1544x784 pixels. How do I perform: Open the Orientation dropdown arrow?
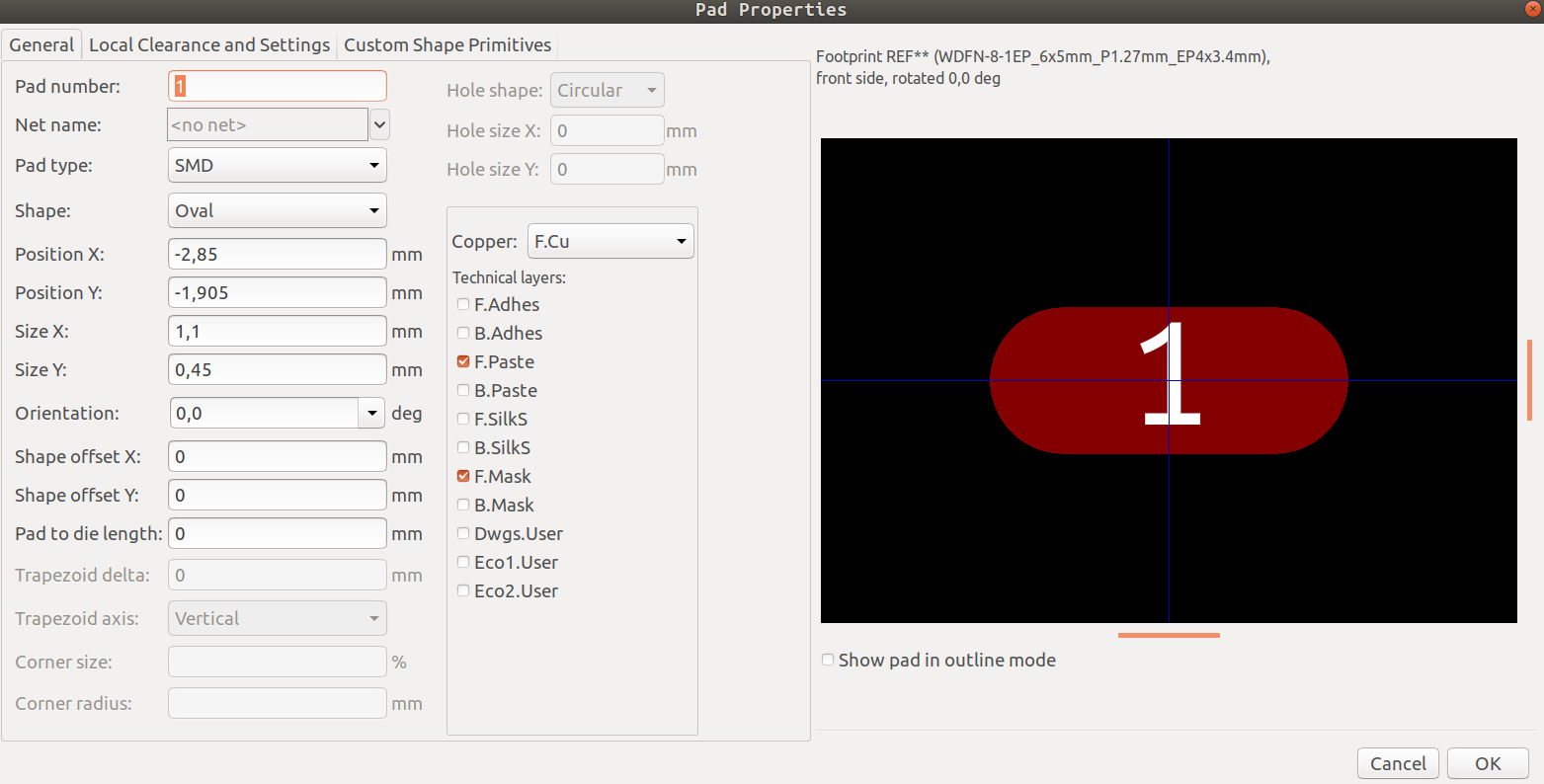click(371, 413)
